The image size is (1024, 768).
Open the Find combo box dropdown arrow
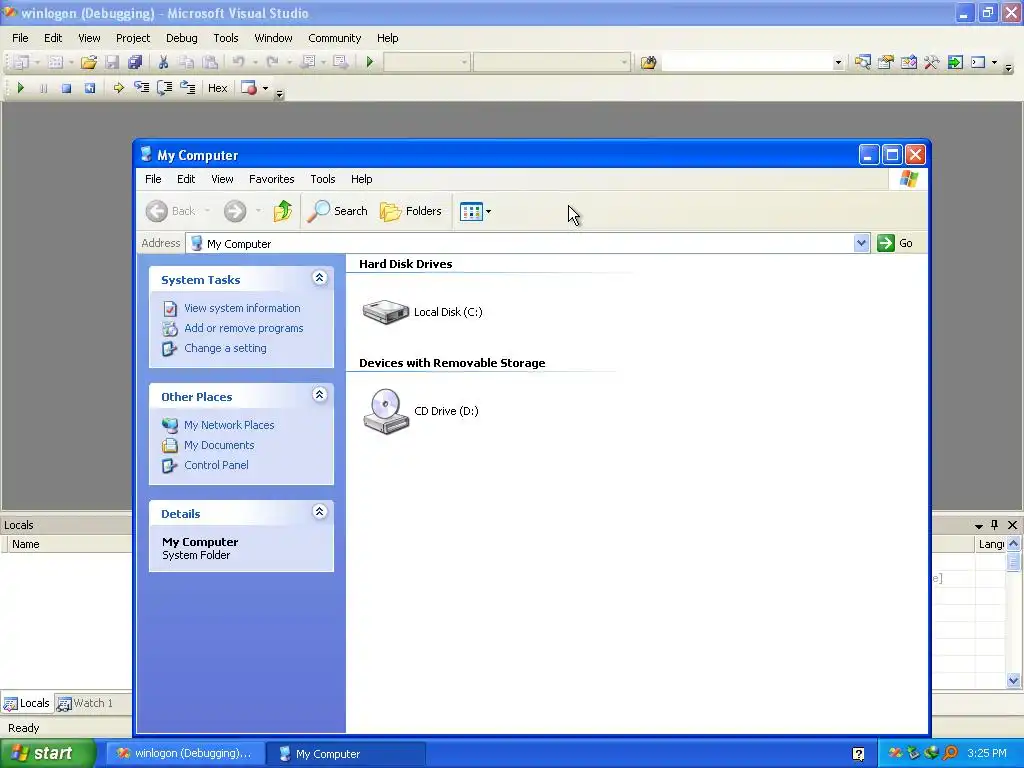838,63
